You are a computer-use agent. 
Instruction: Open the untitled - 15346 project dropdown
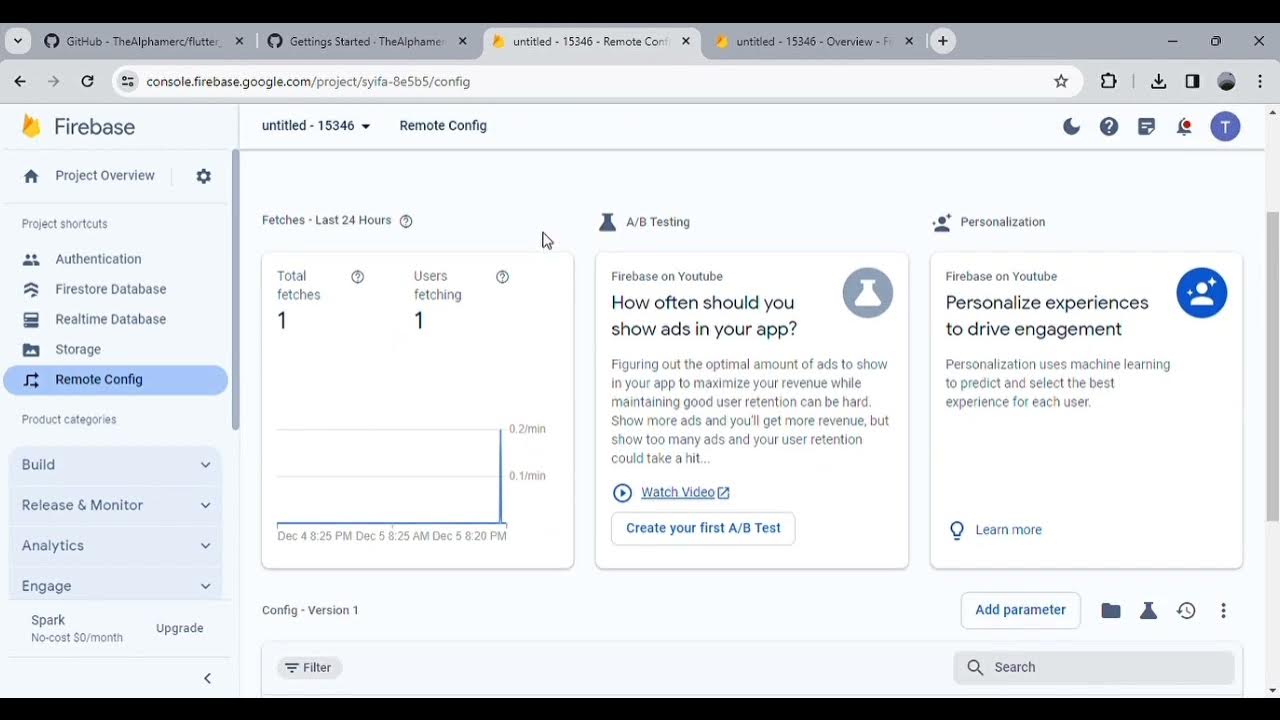316,126
